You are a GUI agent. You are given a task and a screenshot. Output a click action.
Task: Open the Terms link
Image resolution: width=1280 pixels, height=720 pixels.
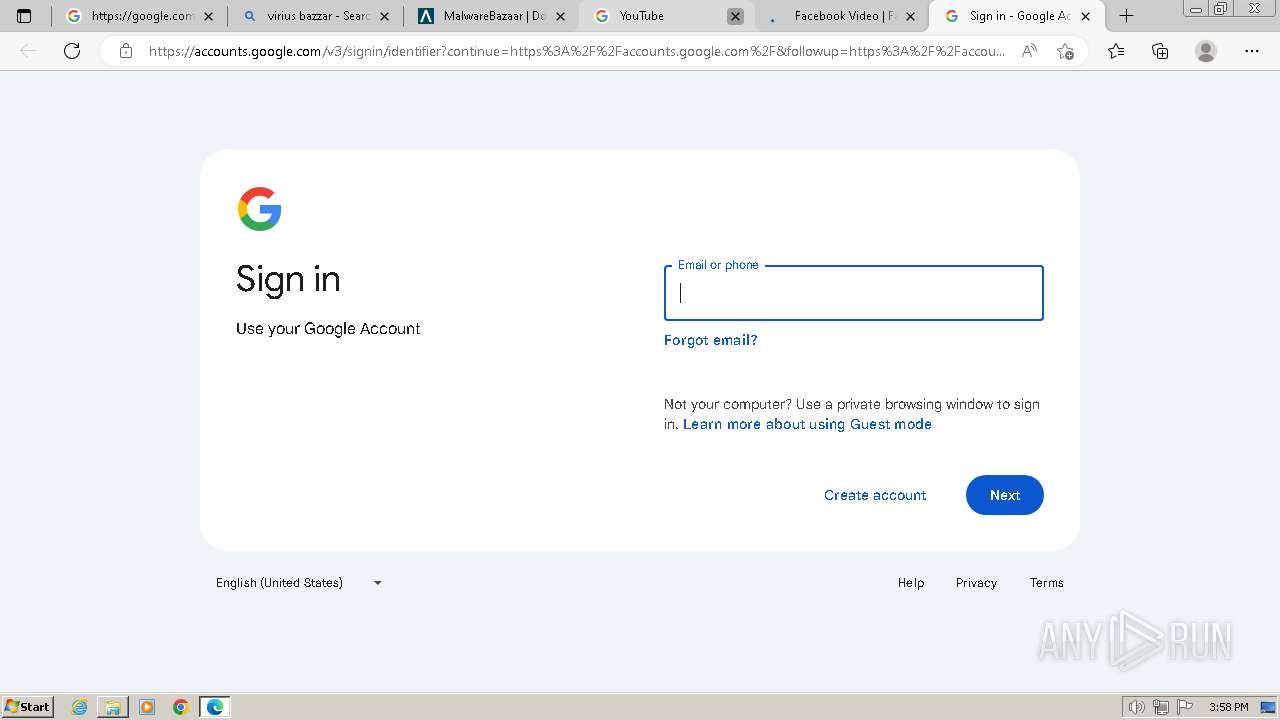[1046, 583]
